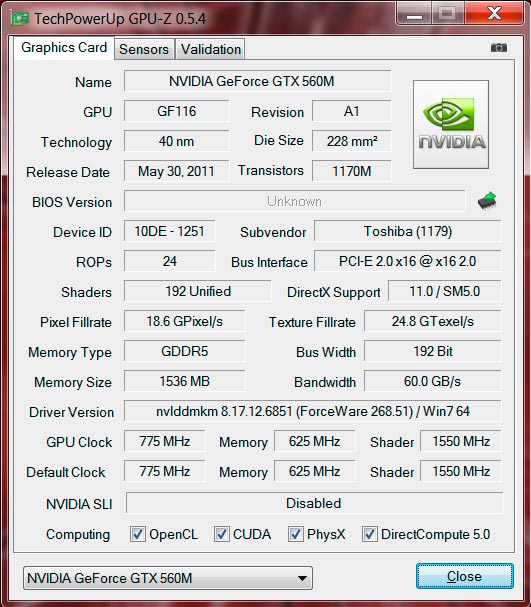Click the camera screenshot icon

[x=498, y=48]
